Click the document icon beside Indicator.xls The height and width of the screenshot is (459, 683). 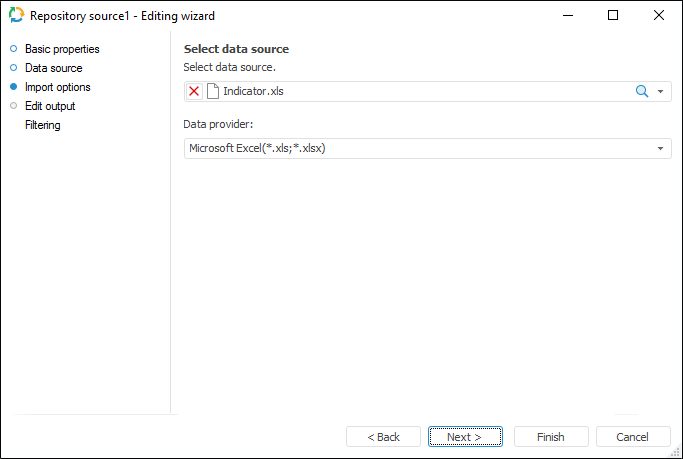click(x=212, y=91)
